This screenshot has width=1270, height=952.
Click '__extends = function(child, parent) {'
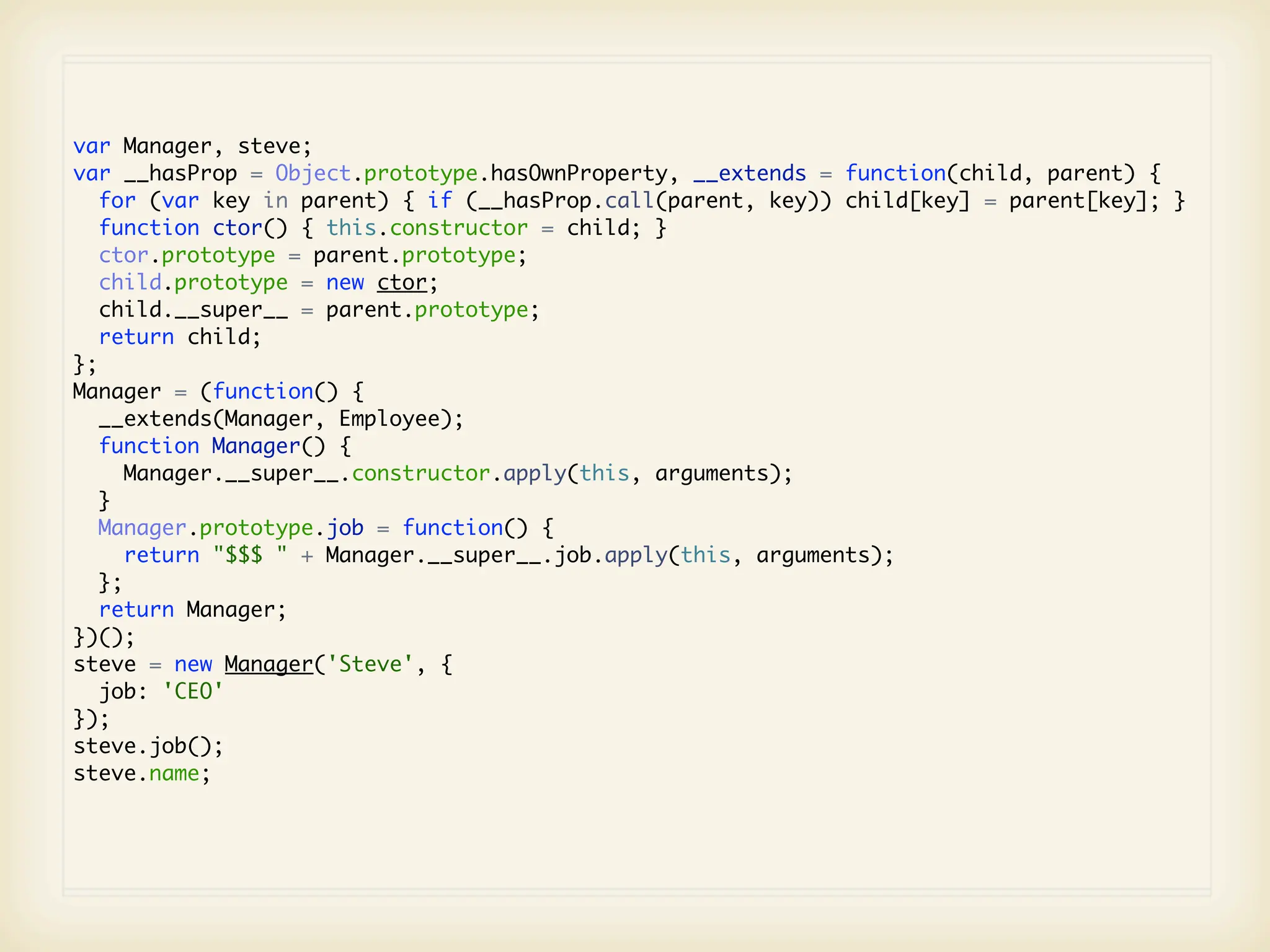click(x=927, y=174)
